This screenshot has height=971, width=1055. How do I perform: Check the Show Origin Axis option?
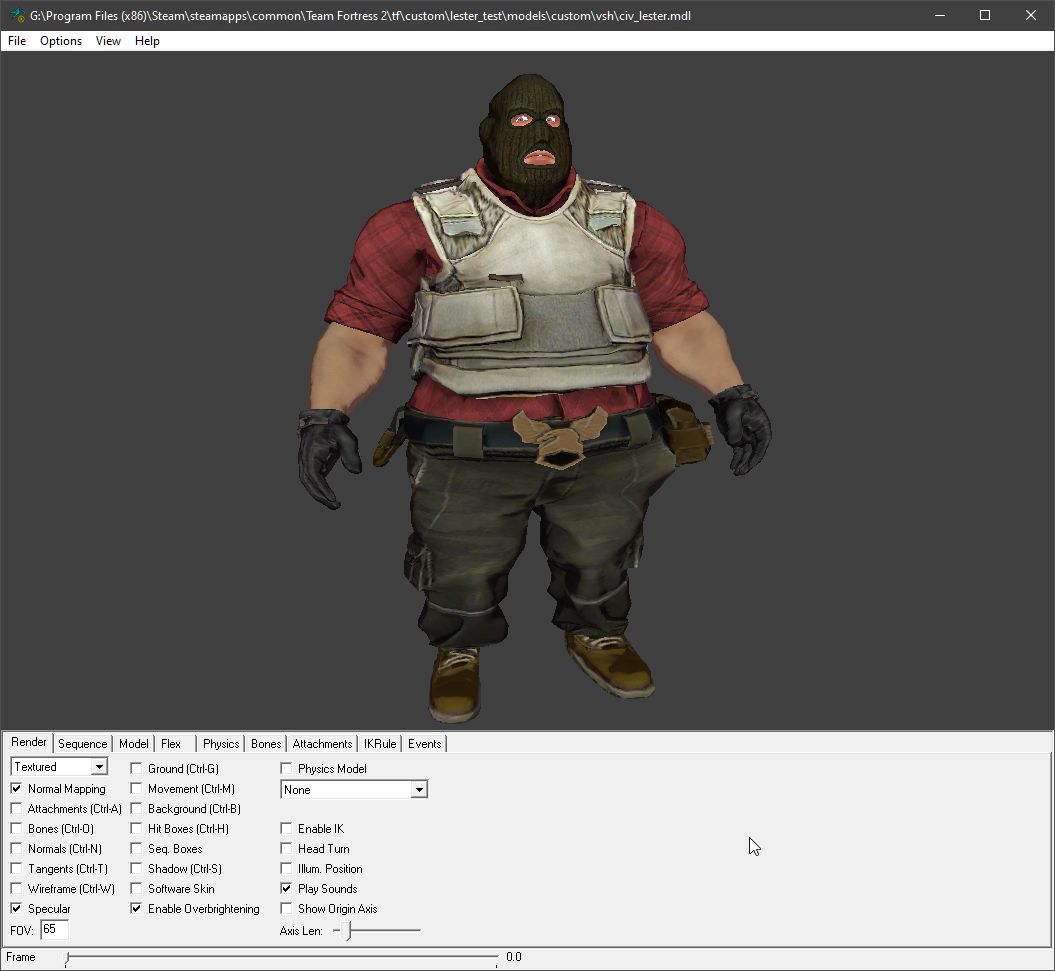(286, 908)
